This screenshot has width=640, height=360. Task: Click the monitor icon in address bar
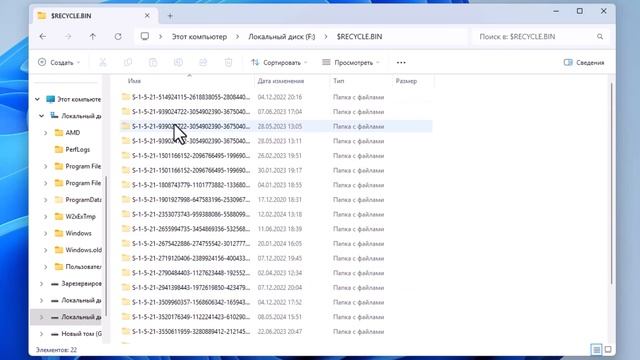pyautogui.click(x=145, y=36)
